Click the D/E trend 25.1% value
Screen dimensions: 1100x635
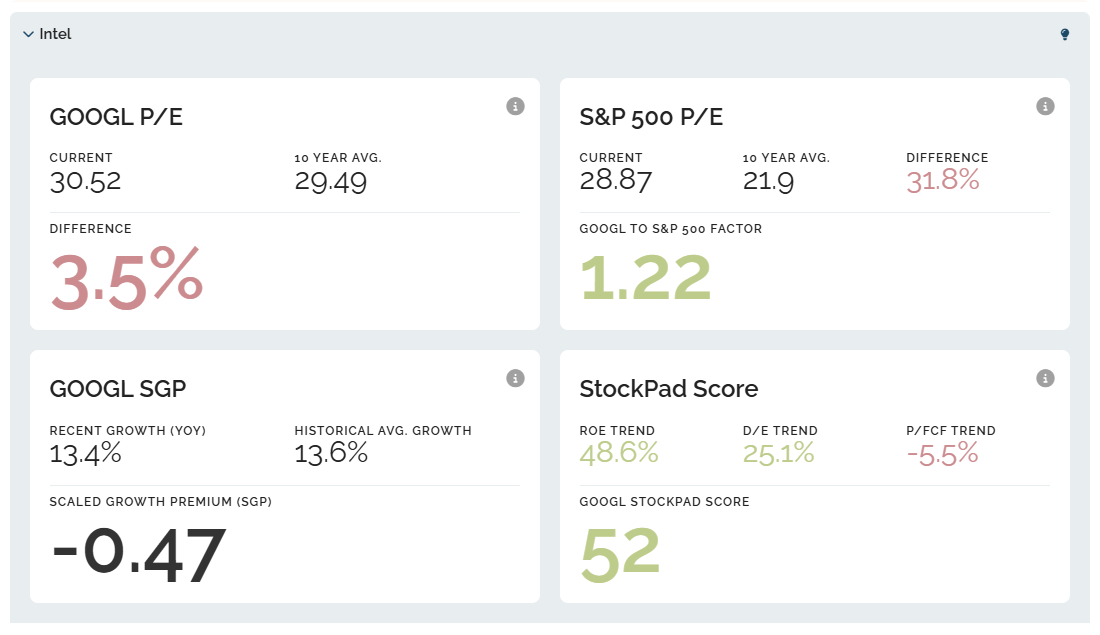tap(778, 453)
